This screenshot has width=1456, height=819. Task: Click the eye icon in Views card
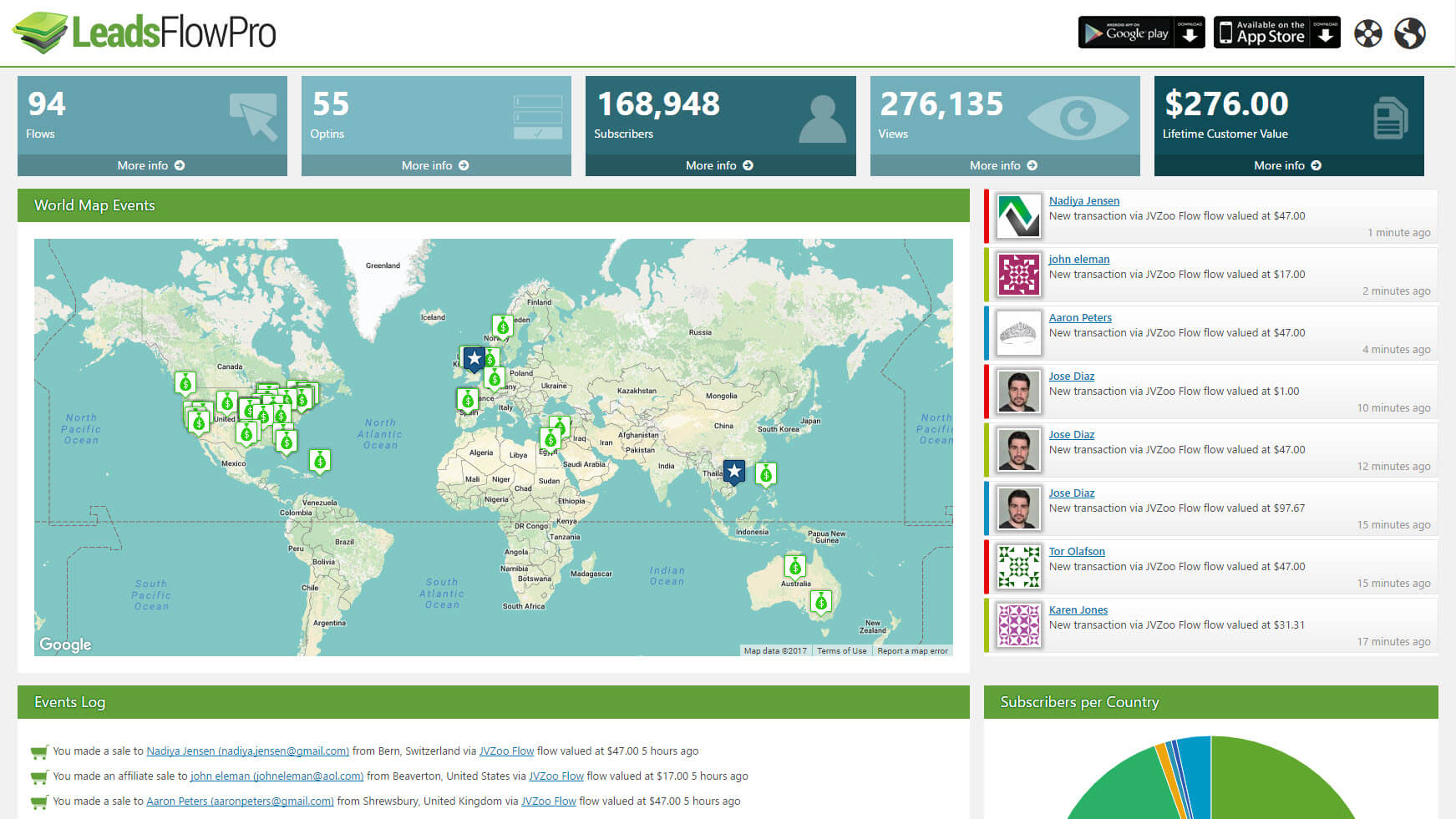pos(1078,118)
